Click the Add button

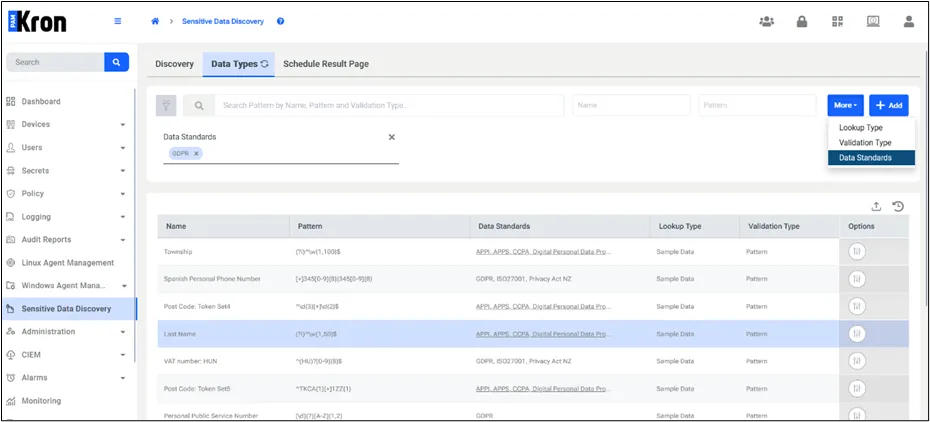tap(888, 106)
